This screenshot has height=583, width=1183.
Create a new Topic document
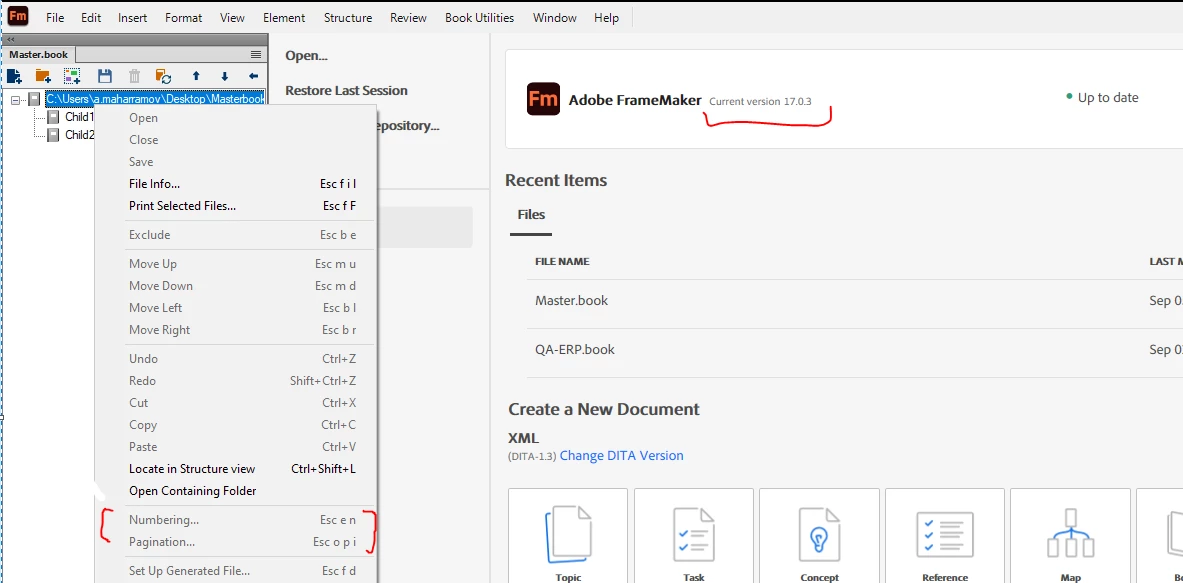568,536
